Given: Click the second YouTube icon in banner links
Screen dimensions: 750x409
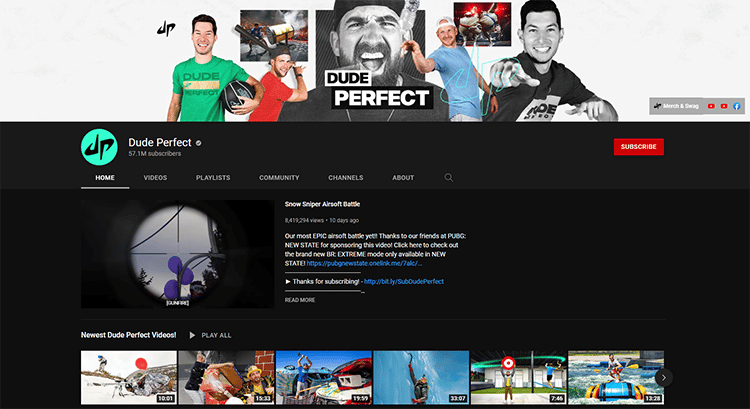Looking at the screenshot, I should point(724,106).
